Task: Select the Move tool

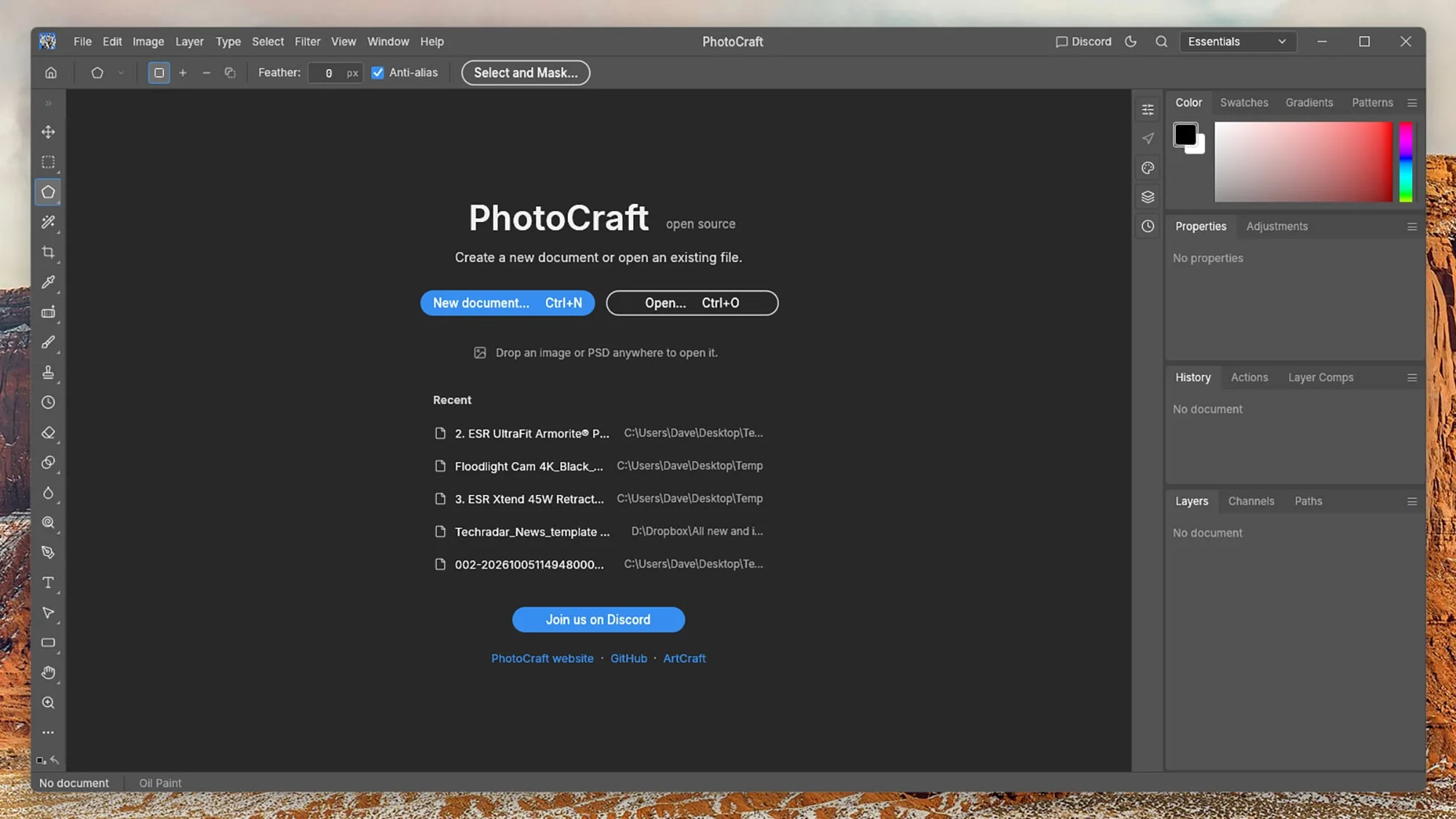Action: click(48, 132)
